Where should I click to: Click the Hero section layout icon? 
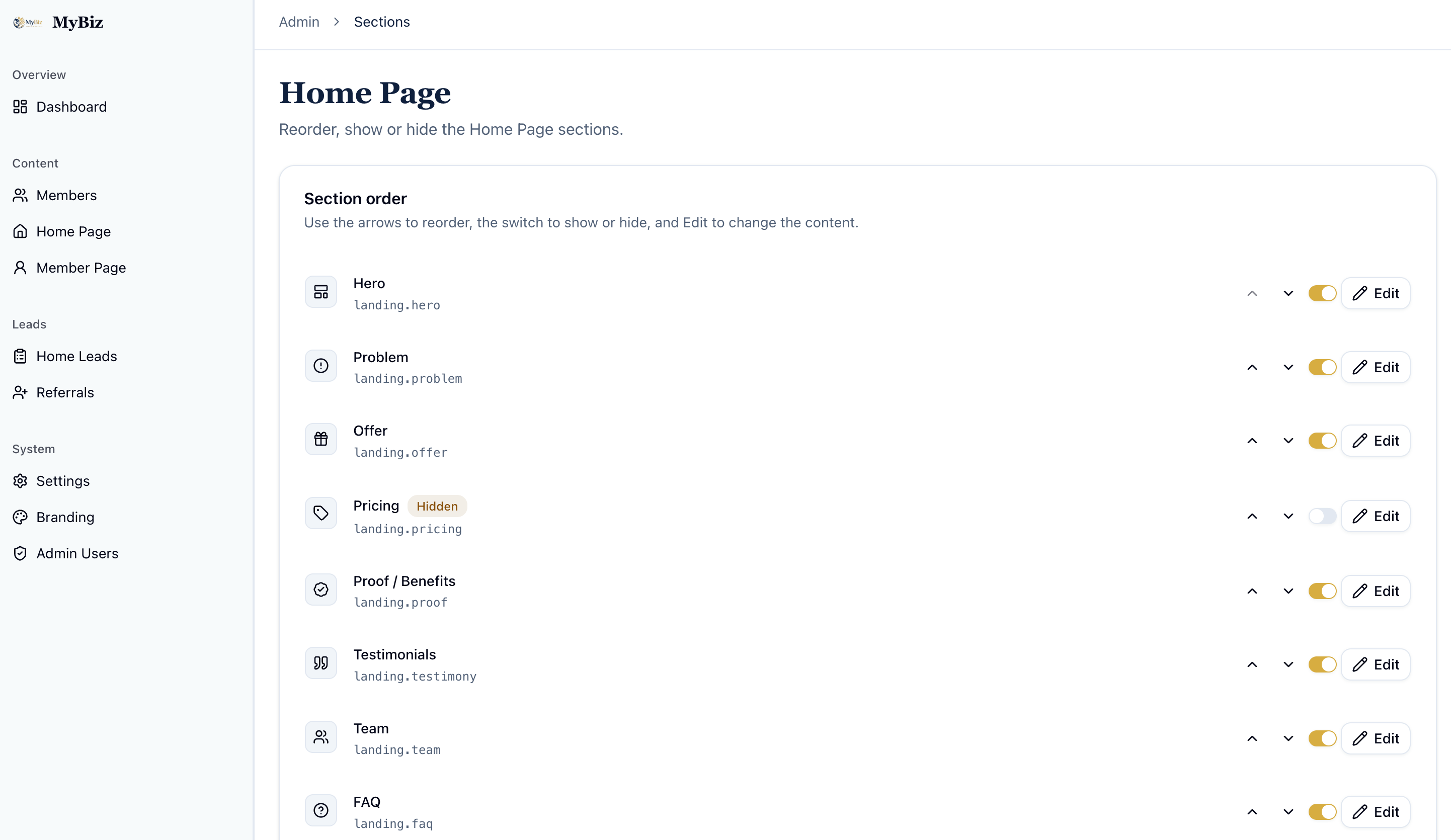pyautogui.click(x=320, y=292)
